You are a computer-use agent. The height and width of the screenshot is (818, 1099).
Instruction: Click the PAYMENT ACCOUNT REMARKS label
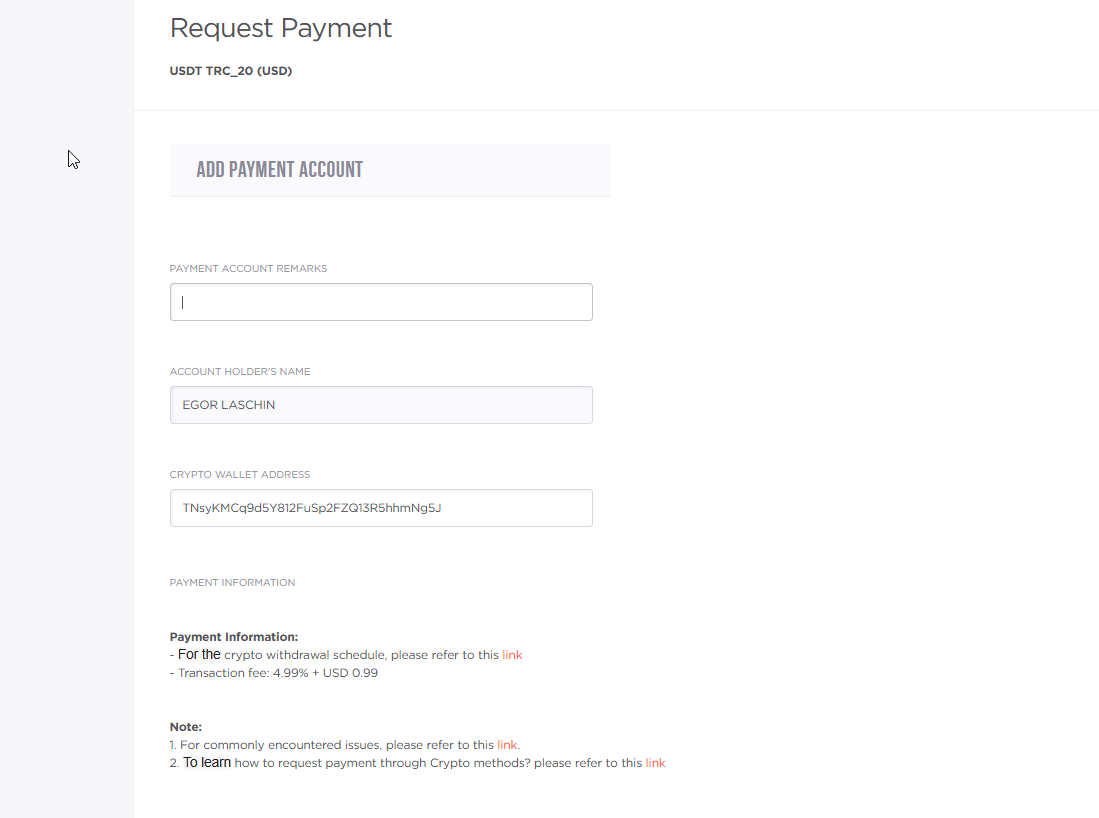pyautogui.click(x=248, y=268)
